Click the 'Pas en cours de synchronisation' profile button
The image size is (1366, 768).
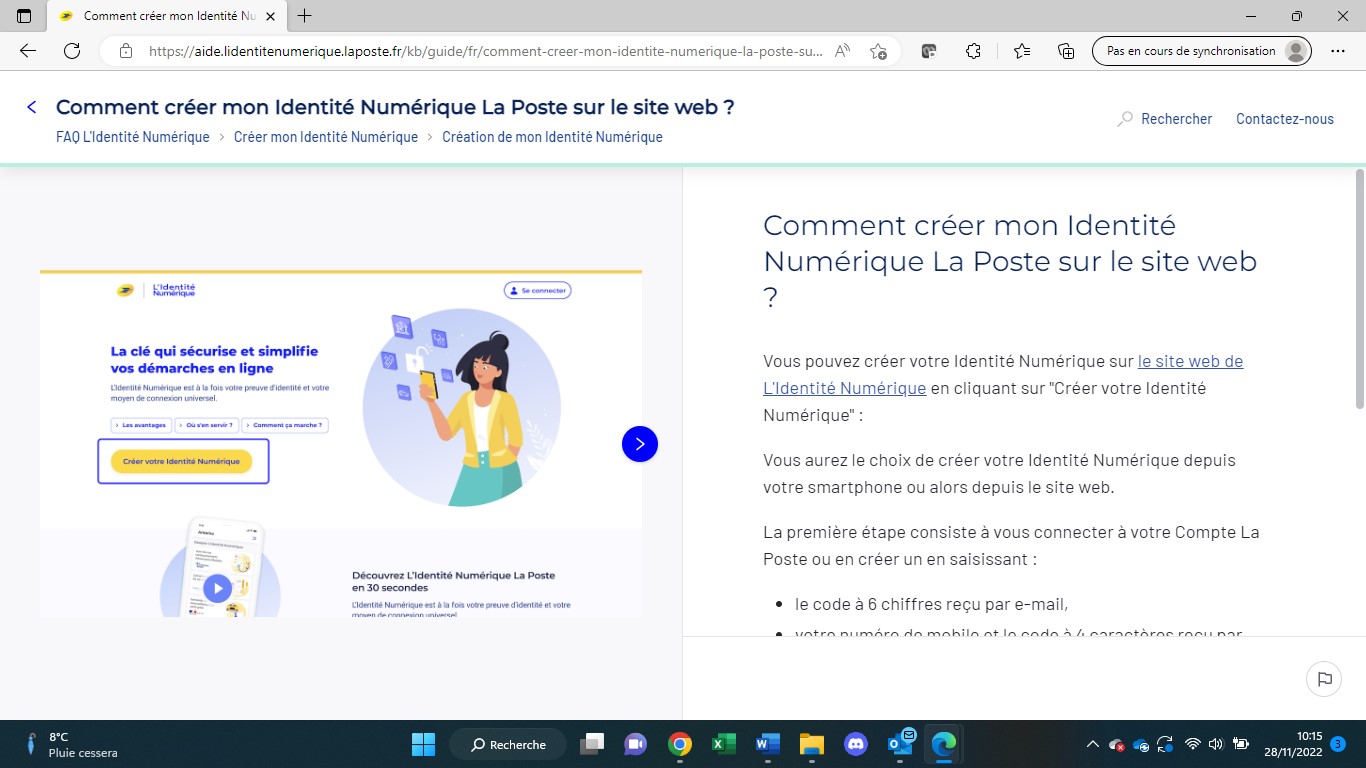click(1203, 51)
